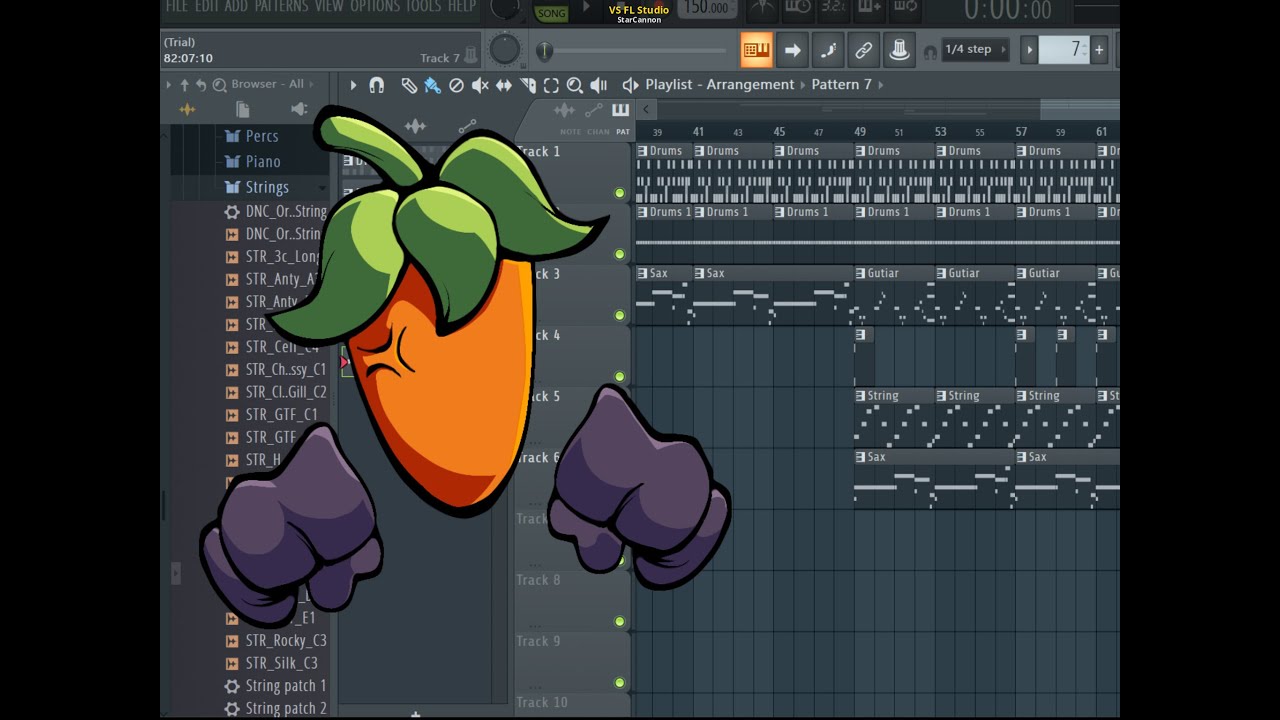Open the Playlist options menu arrow
1280x720 pixels.
353,85
